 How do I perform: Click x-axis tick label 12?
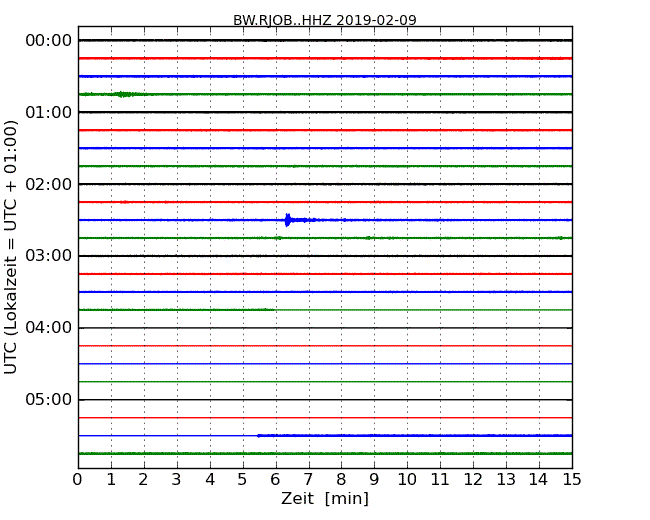(473, 480)
